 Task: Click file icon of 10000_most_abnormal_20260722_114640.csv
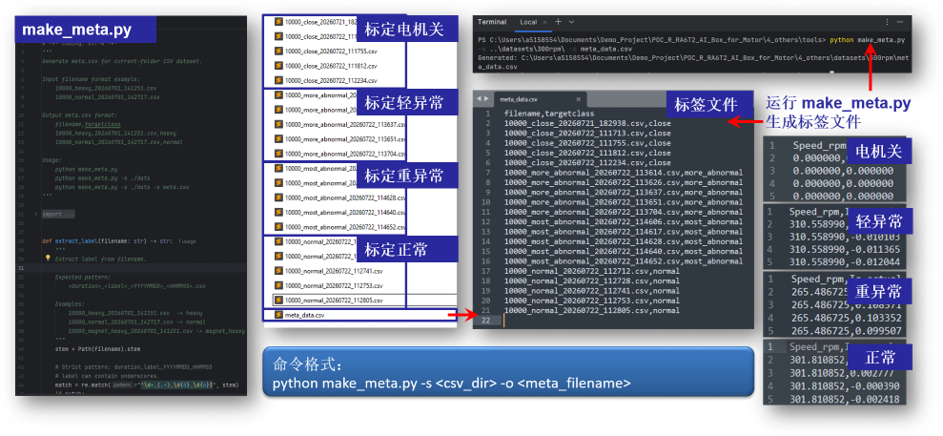pos(278,212)
